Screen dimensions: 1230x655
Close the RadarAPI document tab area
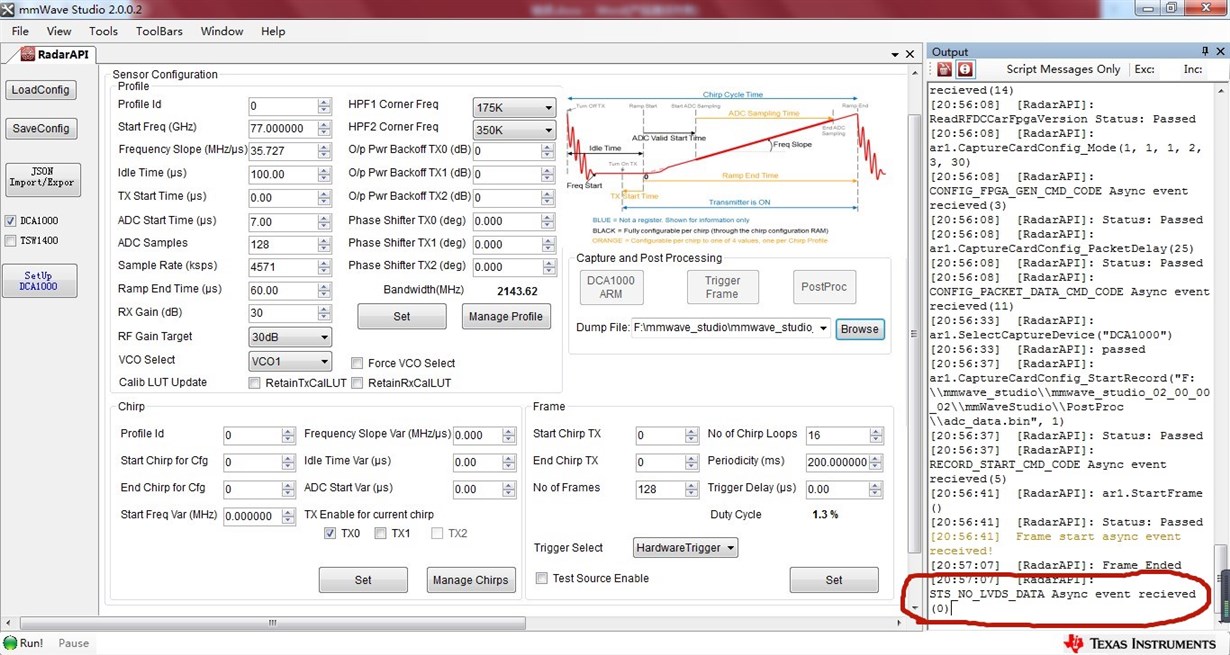click(x=910, y=54)
